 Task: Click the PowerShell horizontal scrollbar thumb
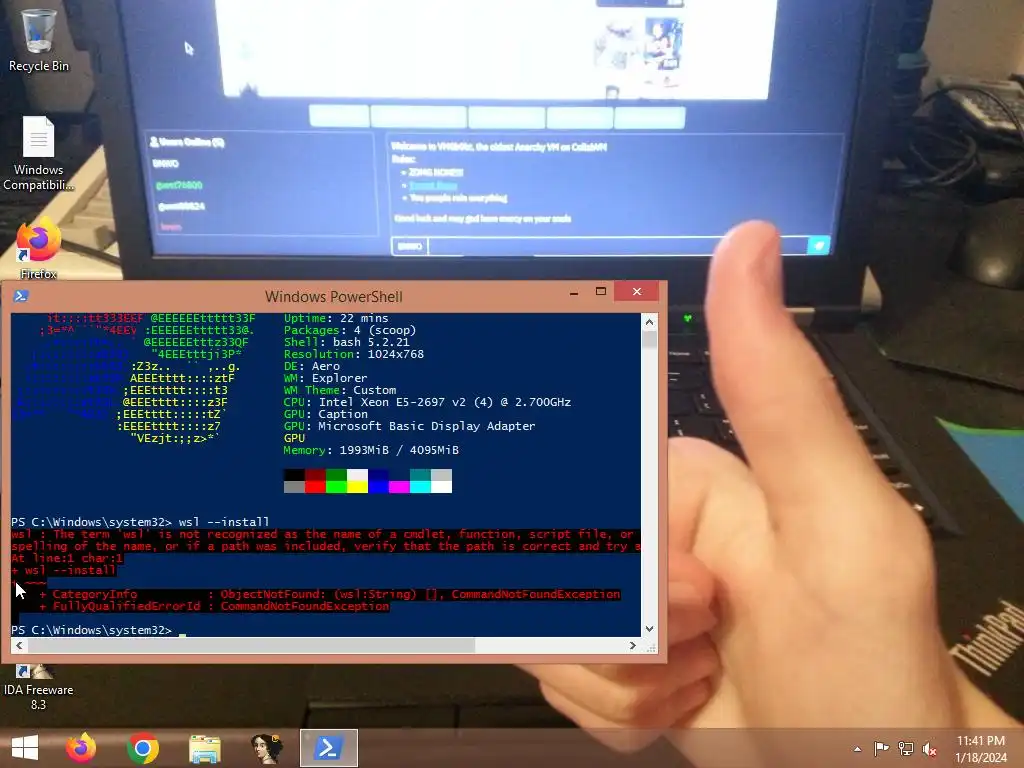tap(251, 645)
